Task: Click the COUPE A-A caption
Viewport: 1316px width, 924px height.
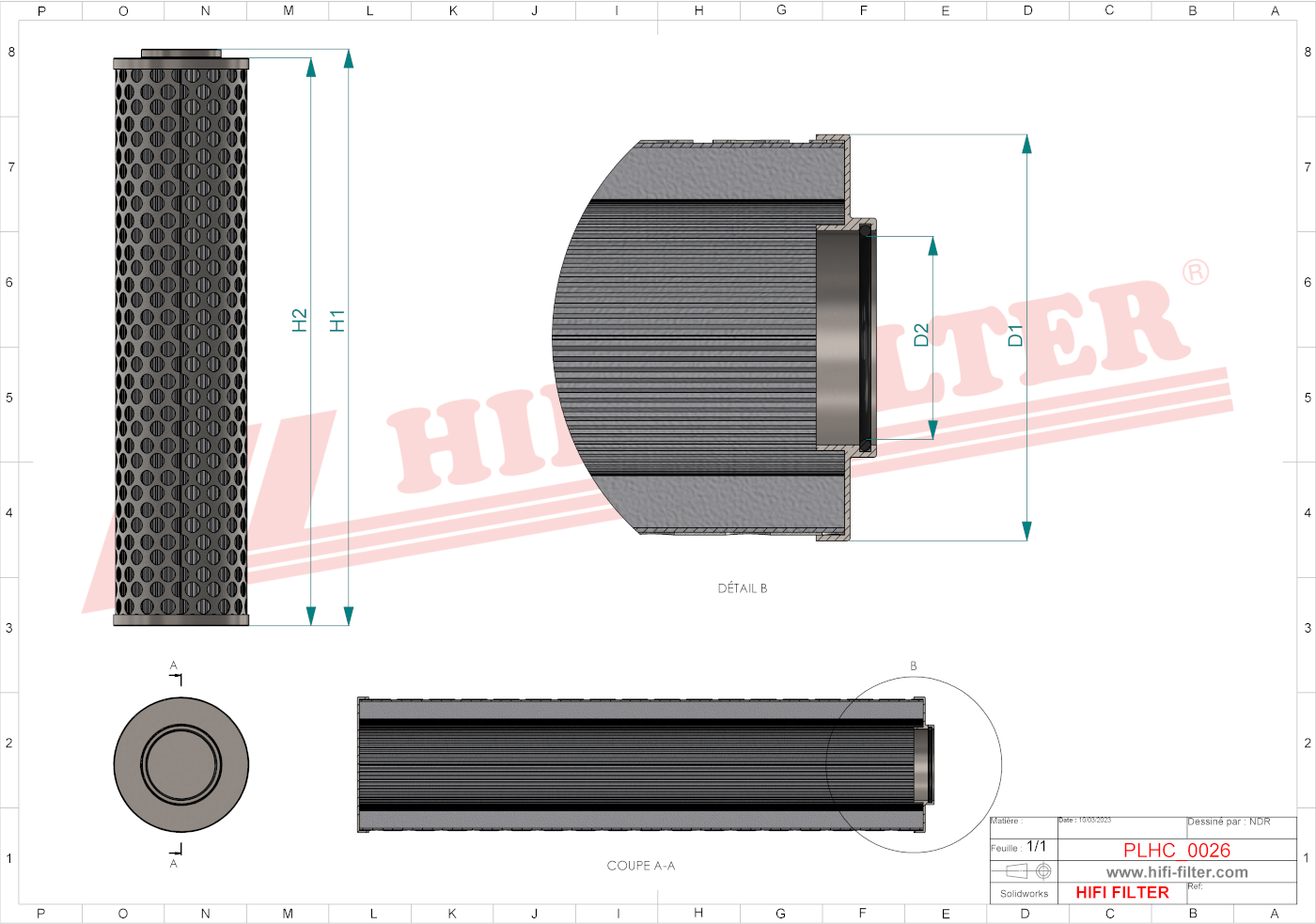Action: (x=641, y=866)
